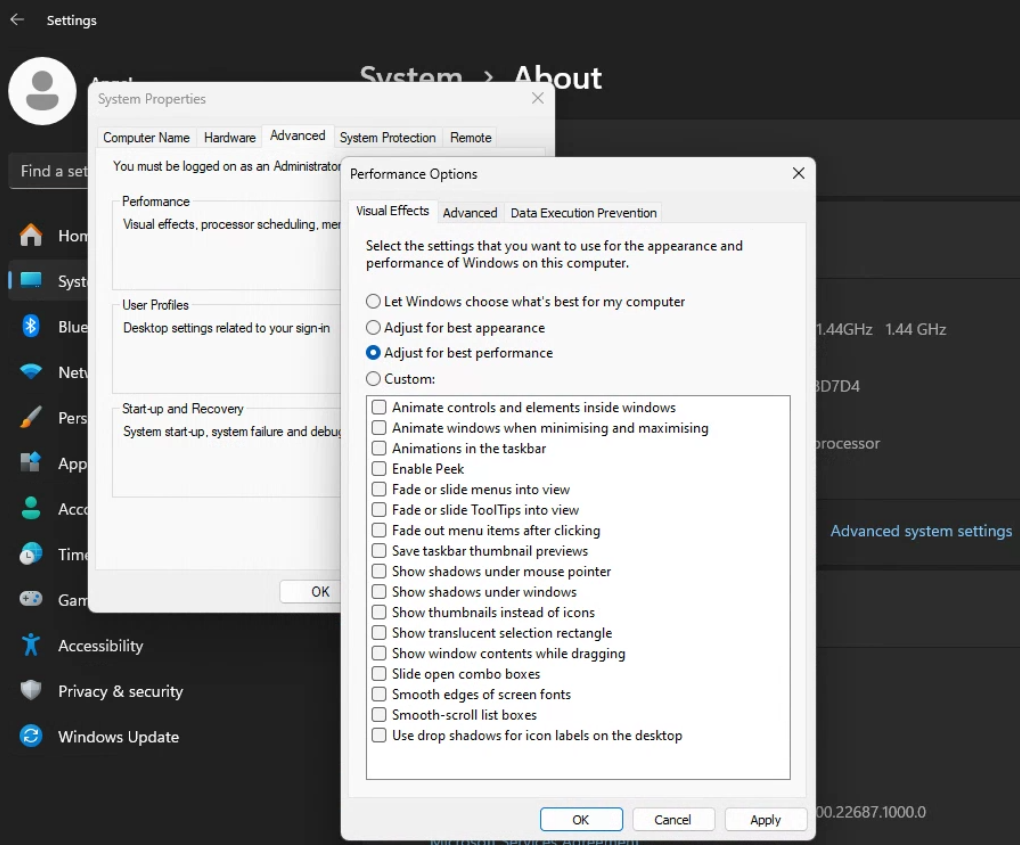Switch to Advanced tab in Performance Options
Screen dimensions: 1020x845
point(470,213)
